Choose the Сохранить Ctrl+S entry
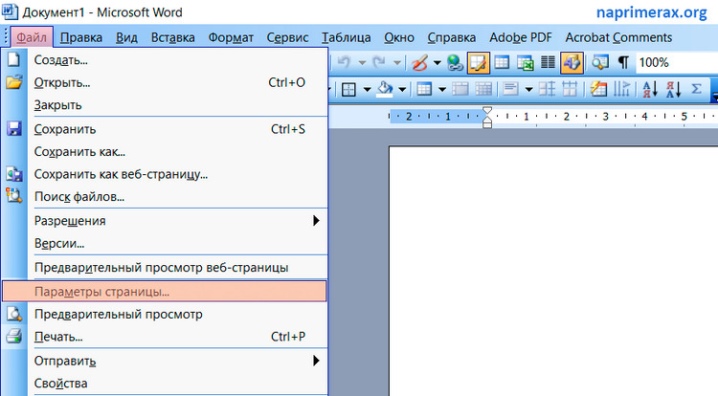The image size is (718, 396). coord(164,130)
